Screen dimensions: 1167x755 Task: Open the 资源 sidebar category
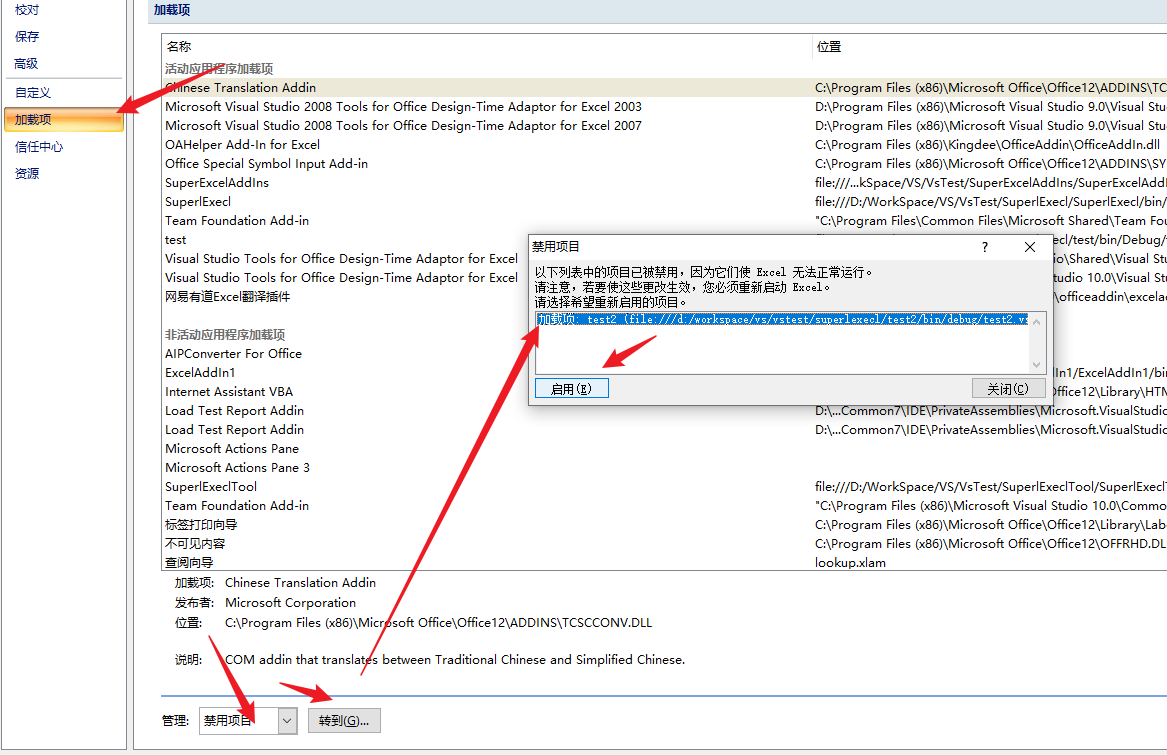[27, 173]
